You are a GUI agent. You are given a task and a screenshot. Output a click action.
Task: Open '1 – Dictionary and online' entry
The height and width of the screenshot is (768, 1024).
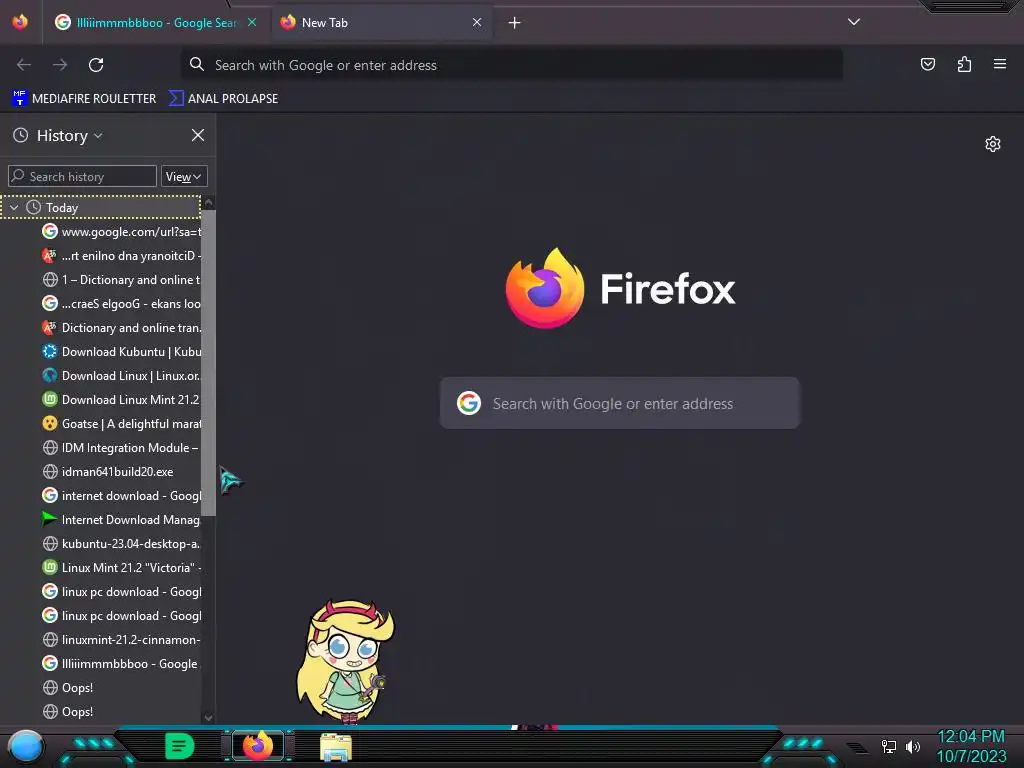click(121, 280)
